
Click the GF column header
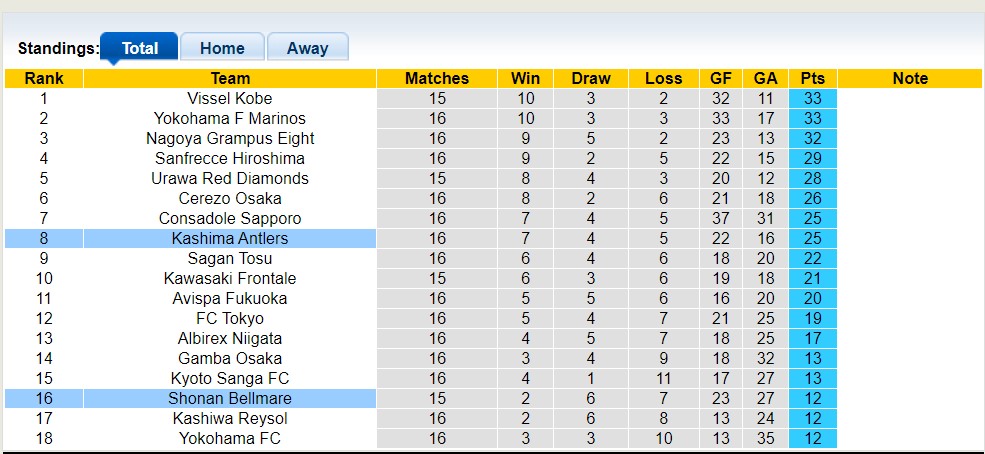pyautogui.click(x=720, y=78)
